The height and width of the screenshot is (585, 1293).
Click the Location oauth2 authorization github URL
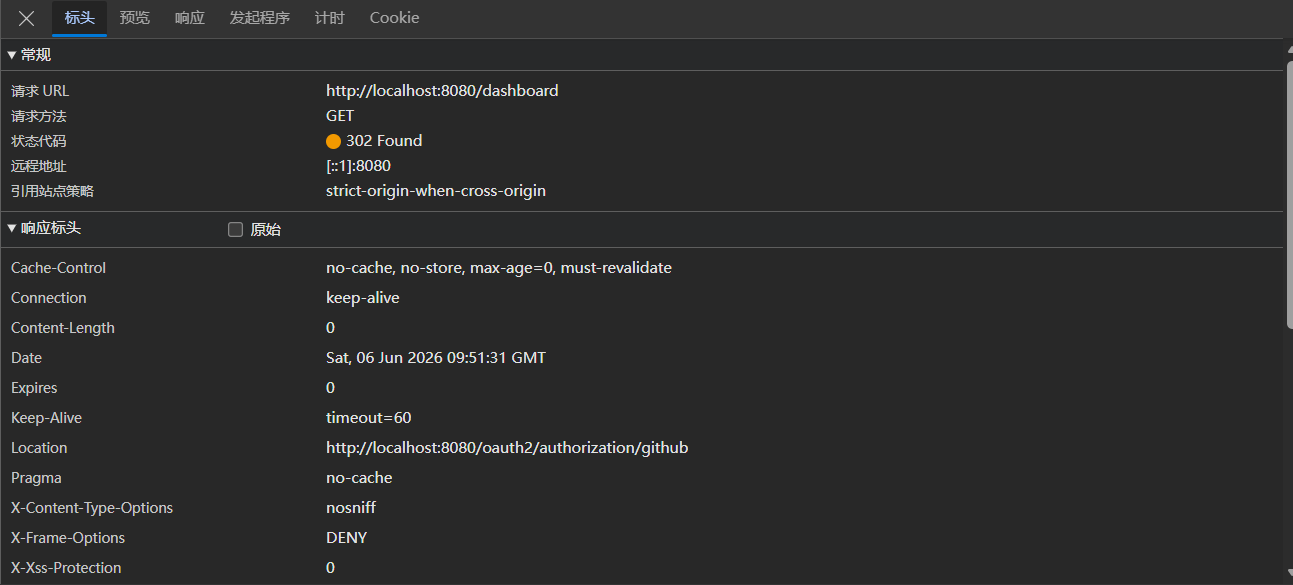tap(507, 448)
